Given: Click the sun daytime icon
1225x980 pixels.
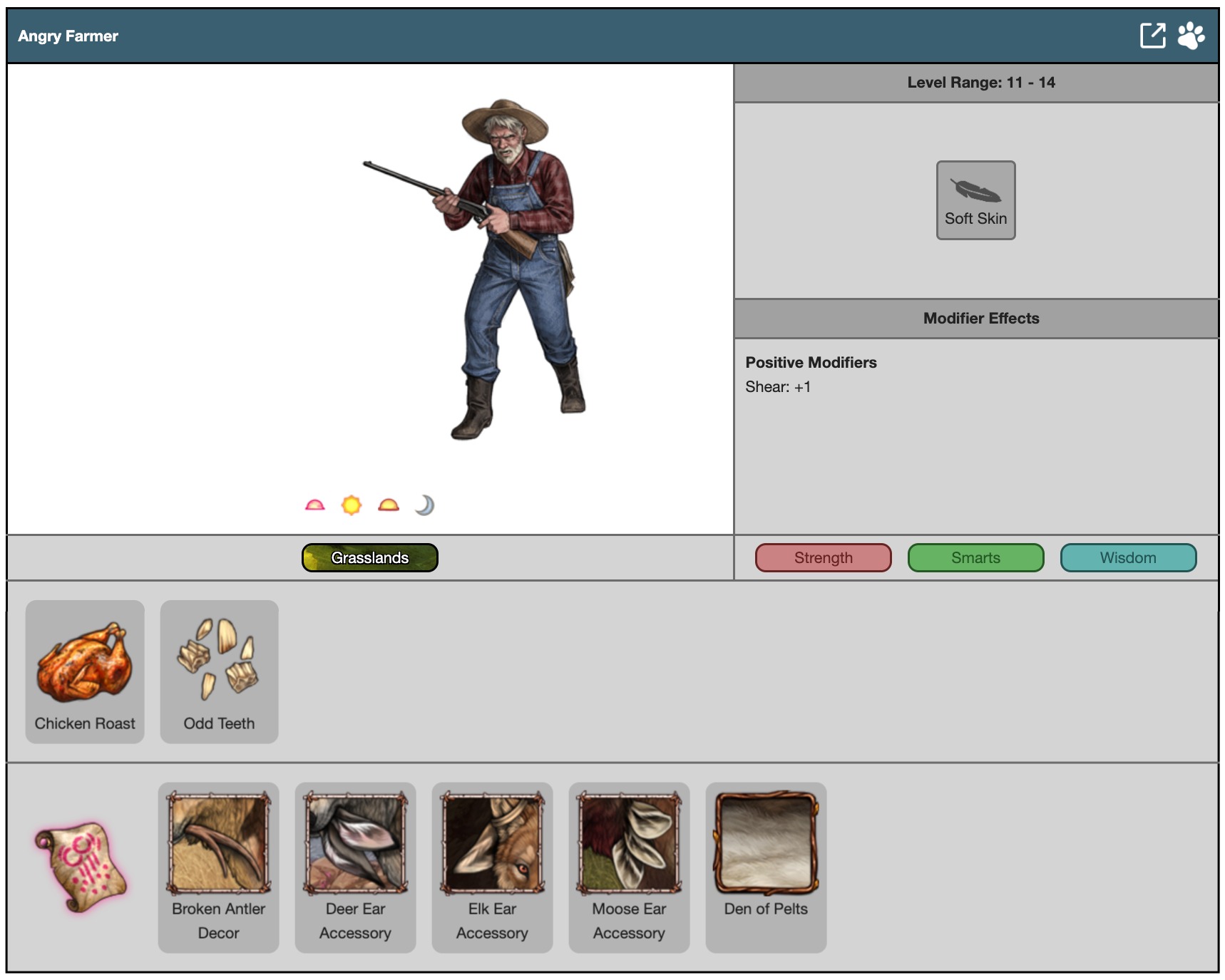Looking at the screenshot, I should (352, 505).
